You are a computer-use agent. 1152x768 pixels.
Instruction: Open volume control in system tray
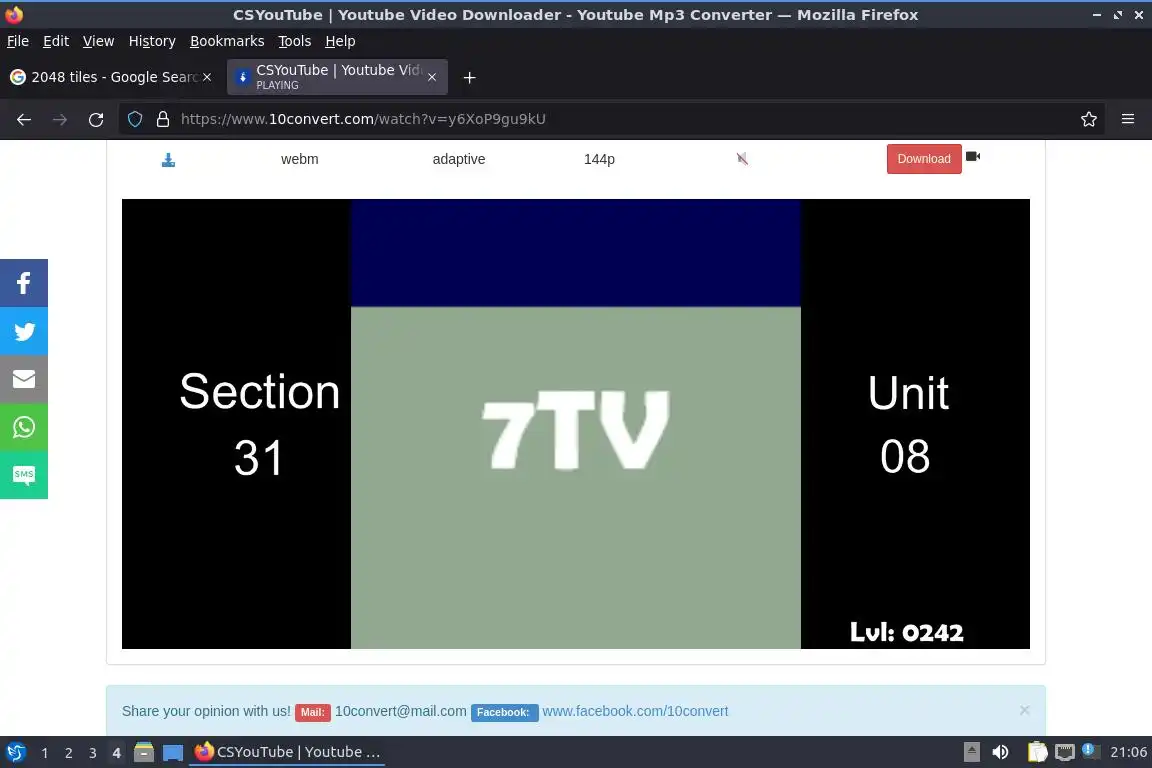pos(1000,752)
